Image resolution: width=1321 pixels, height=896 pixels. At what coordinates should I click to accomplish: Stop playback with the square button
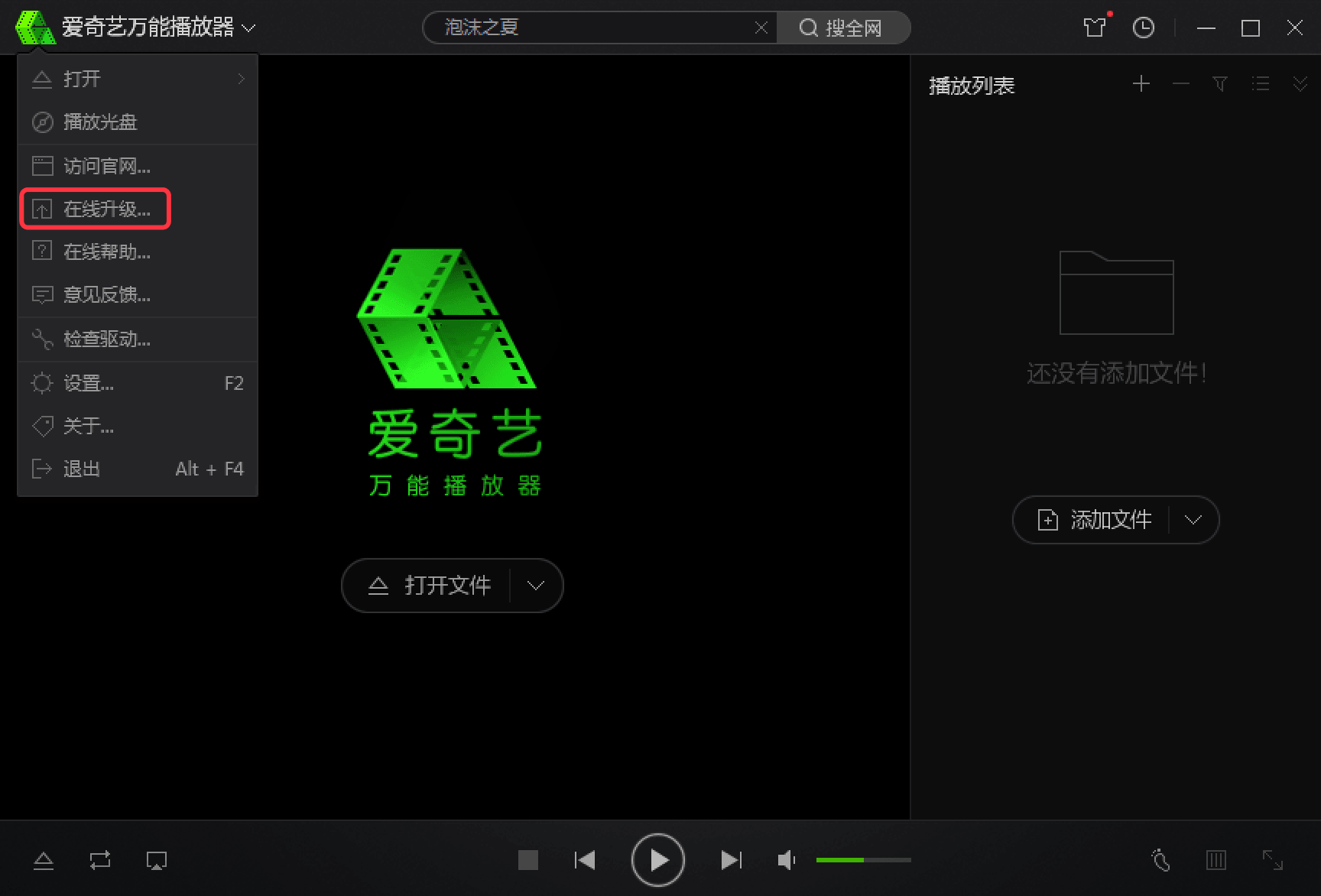point(528,860)
